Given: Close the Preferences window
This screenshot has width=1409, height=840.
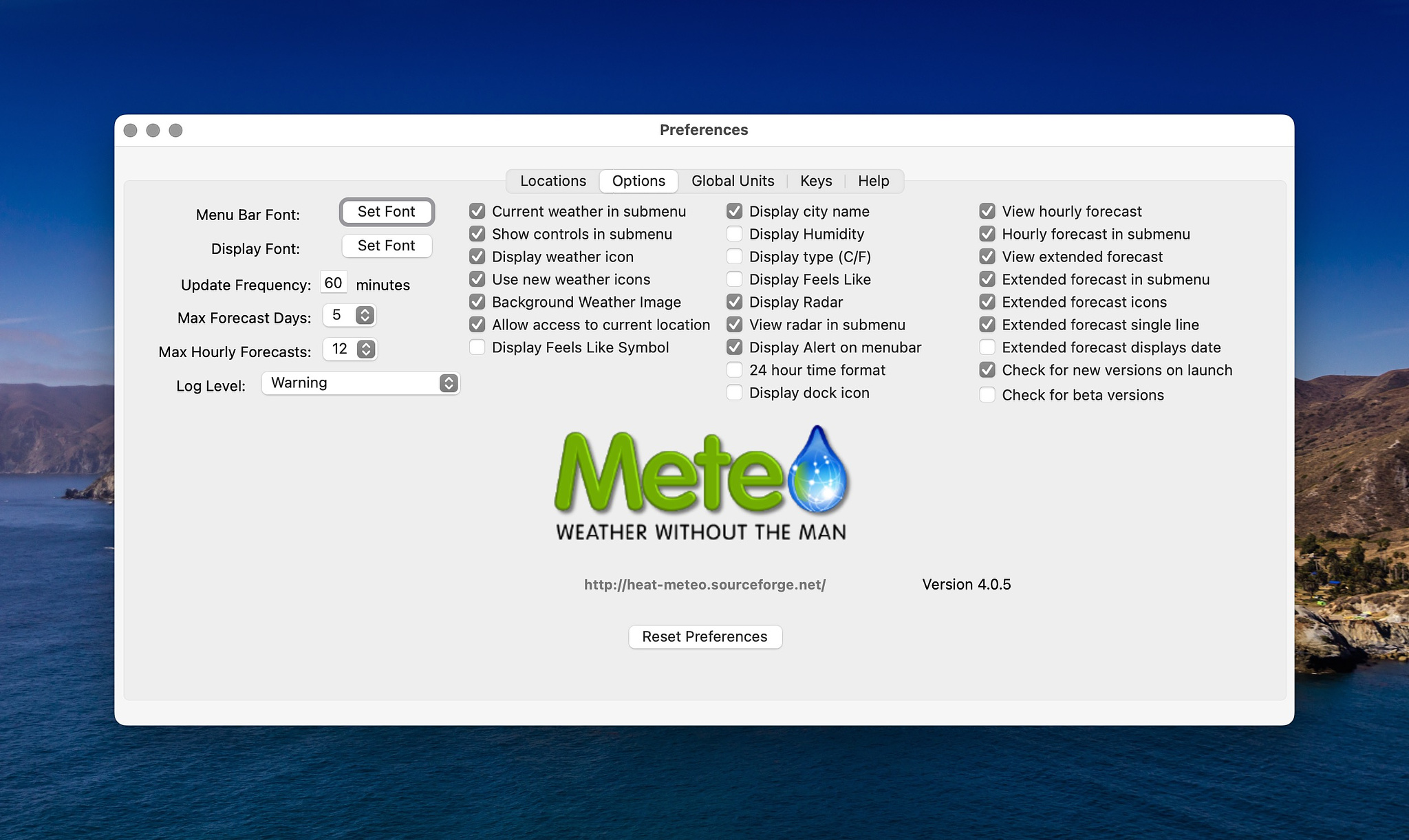Looking at the screenshot, I should (131, 130).
